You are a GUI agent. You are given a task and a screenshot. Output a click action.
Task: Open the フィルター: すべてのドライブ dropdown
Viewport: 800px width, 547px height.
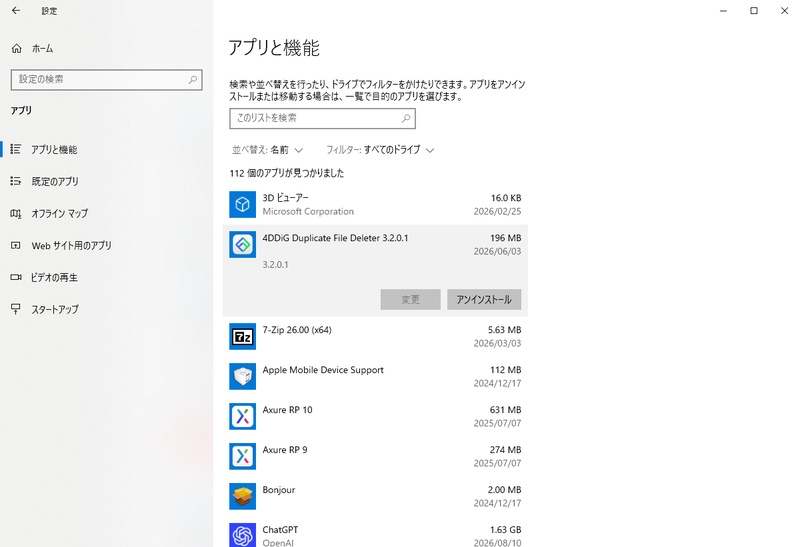click(x=380, y=150)
